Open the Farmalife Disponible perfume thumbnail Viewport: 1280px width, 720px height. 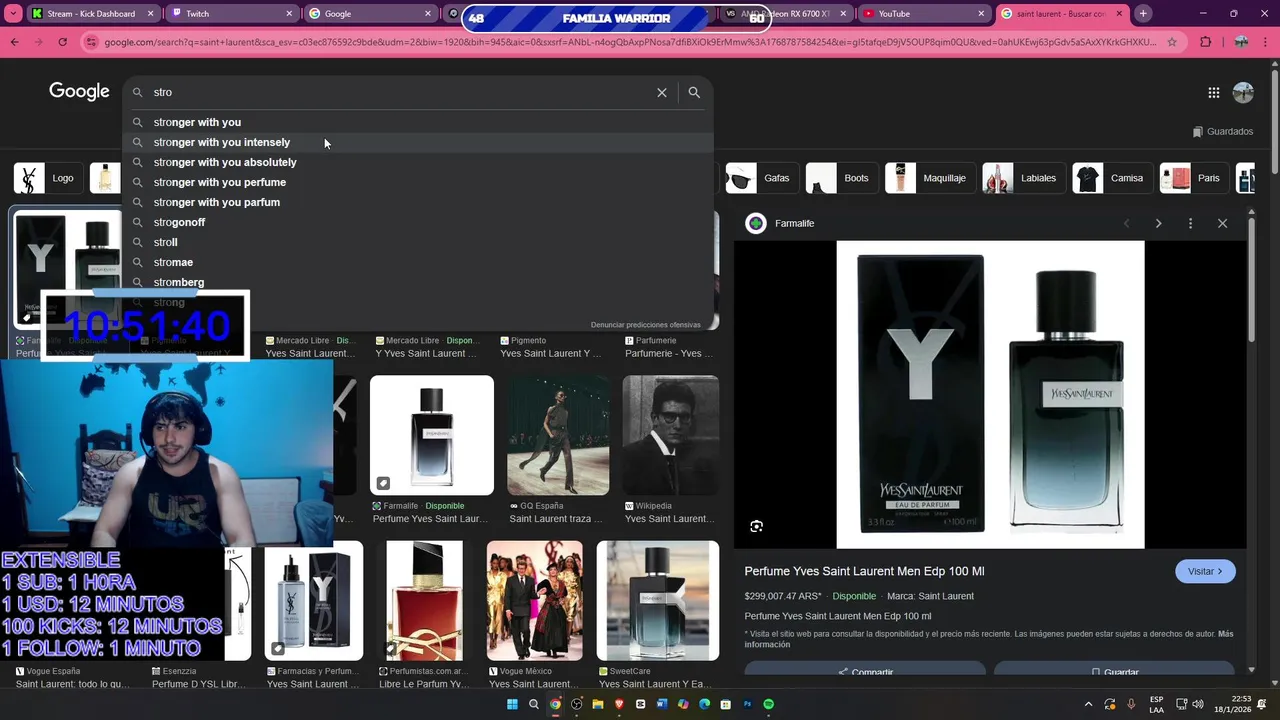coord(432,435)
